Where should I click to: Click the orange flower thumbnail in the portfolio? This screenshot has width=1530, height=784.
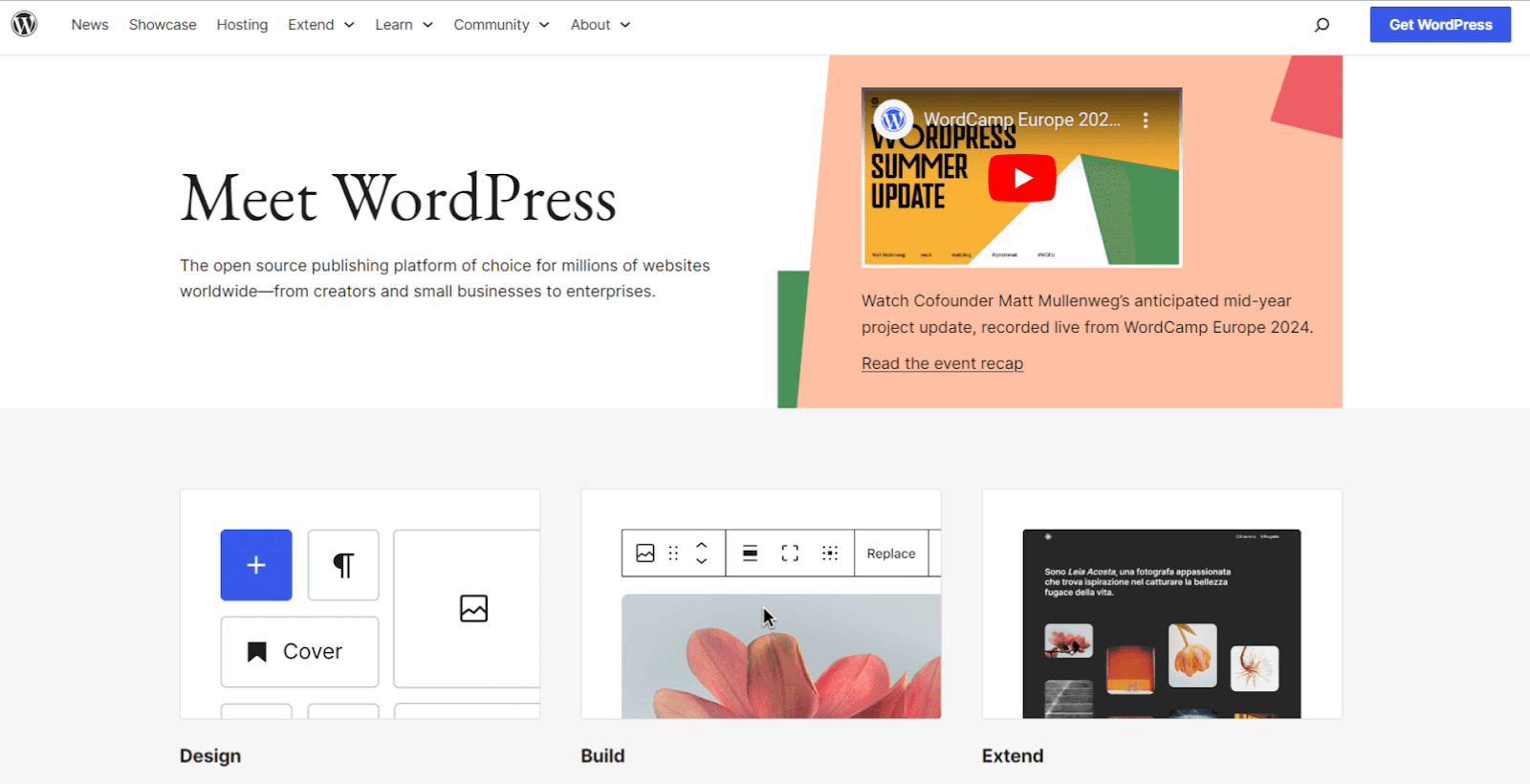1192,655
